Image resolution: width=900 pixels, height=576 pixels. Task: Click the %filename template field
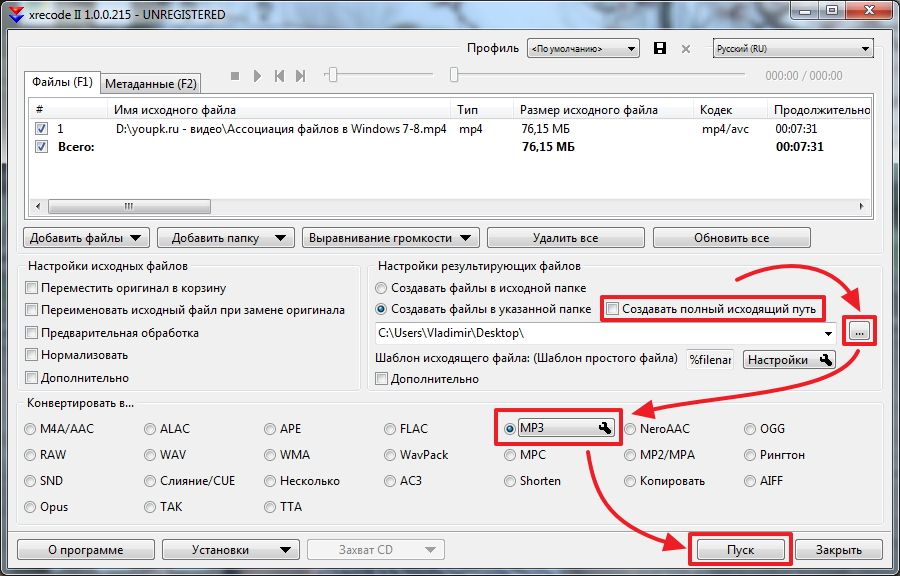[710, 360]
